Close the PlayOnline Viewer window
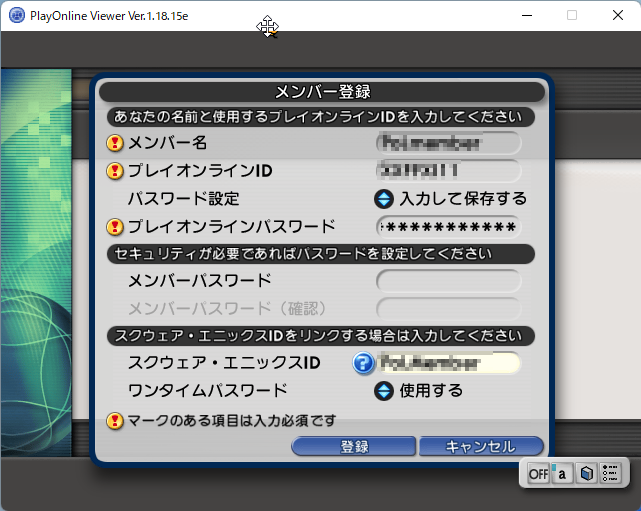 pyautogui.click(x=618, y=16)
